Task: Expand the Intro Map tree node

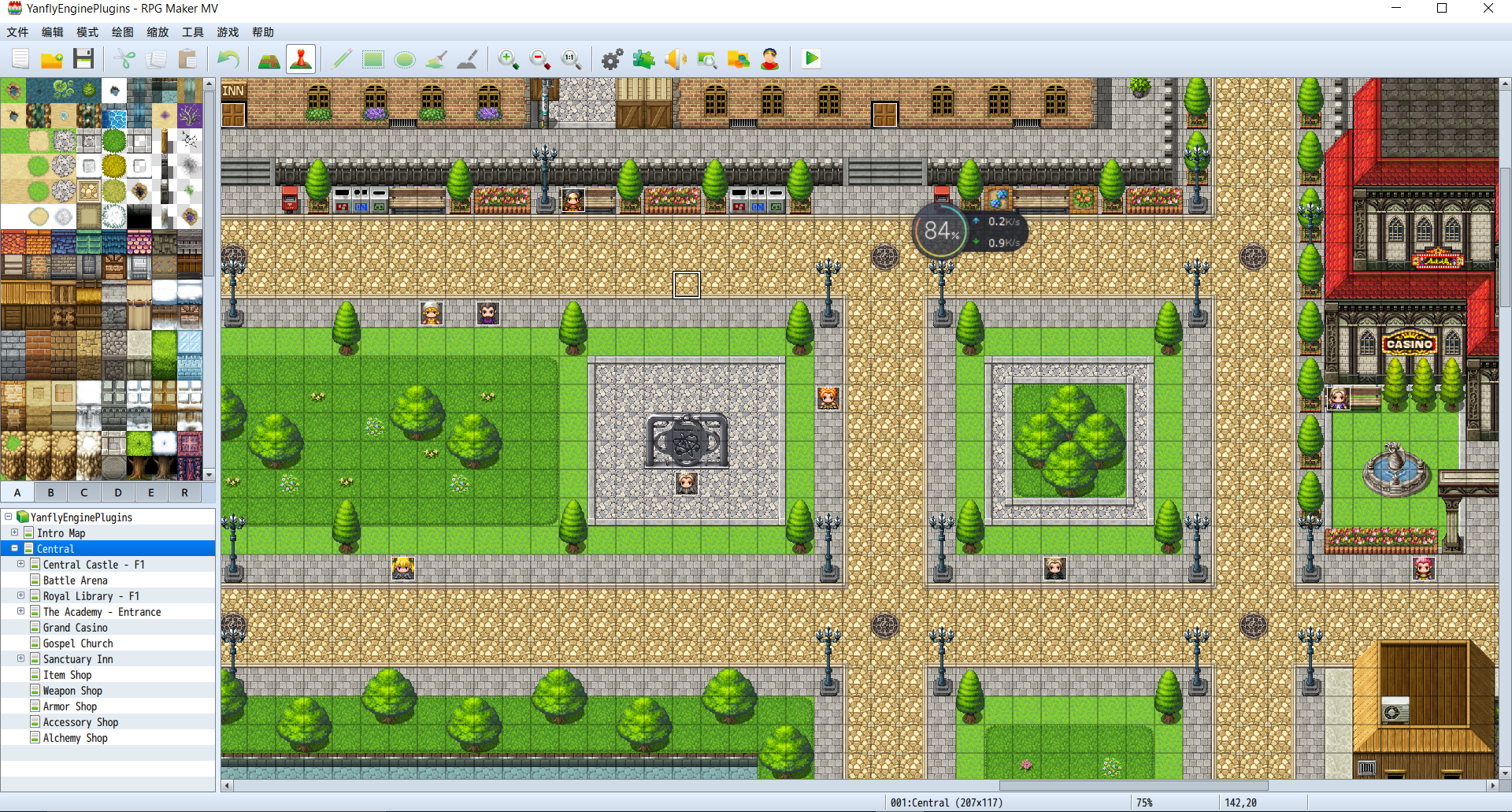Action: coord(14,532)
